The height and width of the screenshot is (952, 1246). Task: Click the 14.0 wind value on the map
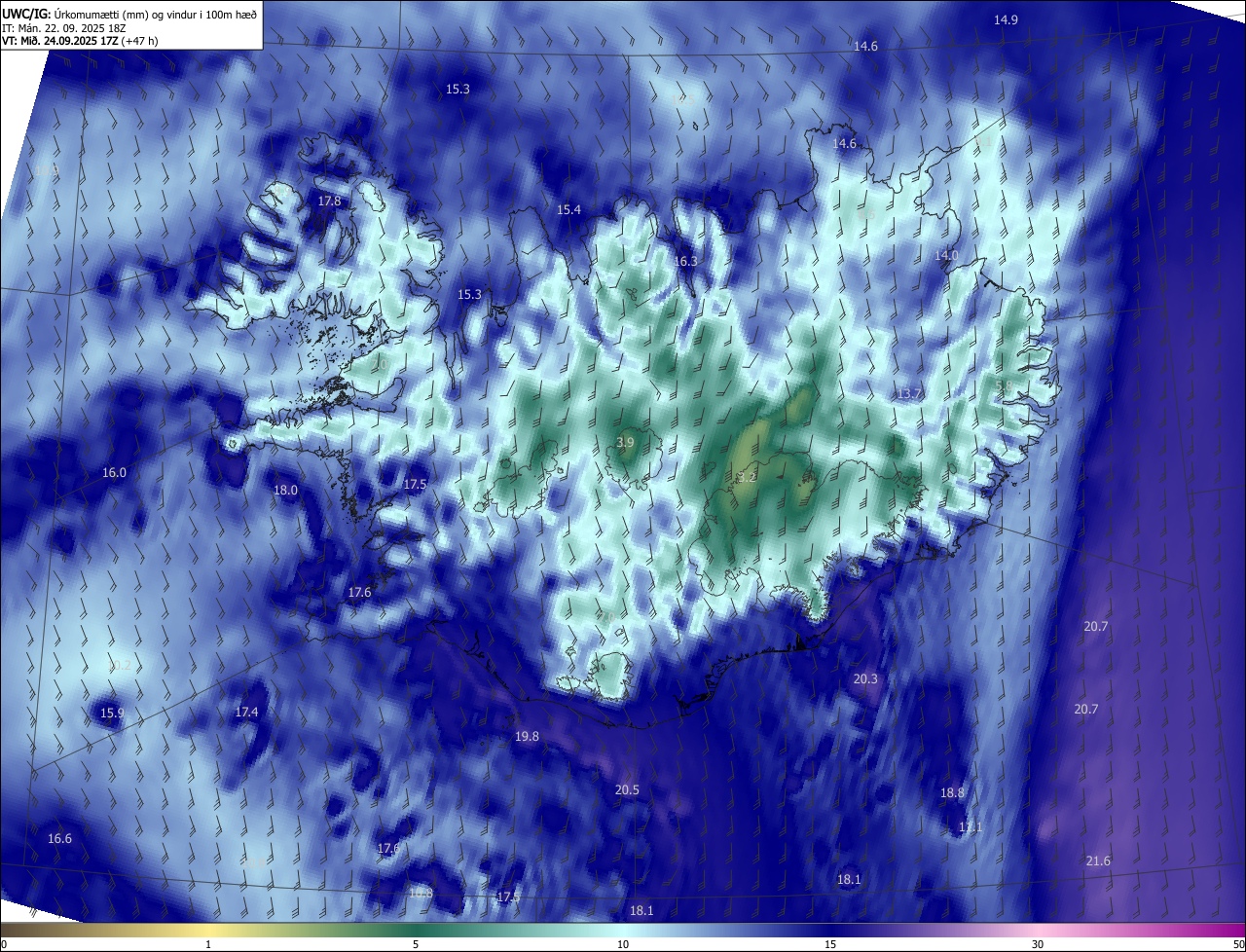pyautogui.click(x=946, y=256)
